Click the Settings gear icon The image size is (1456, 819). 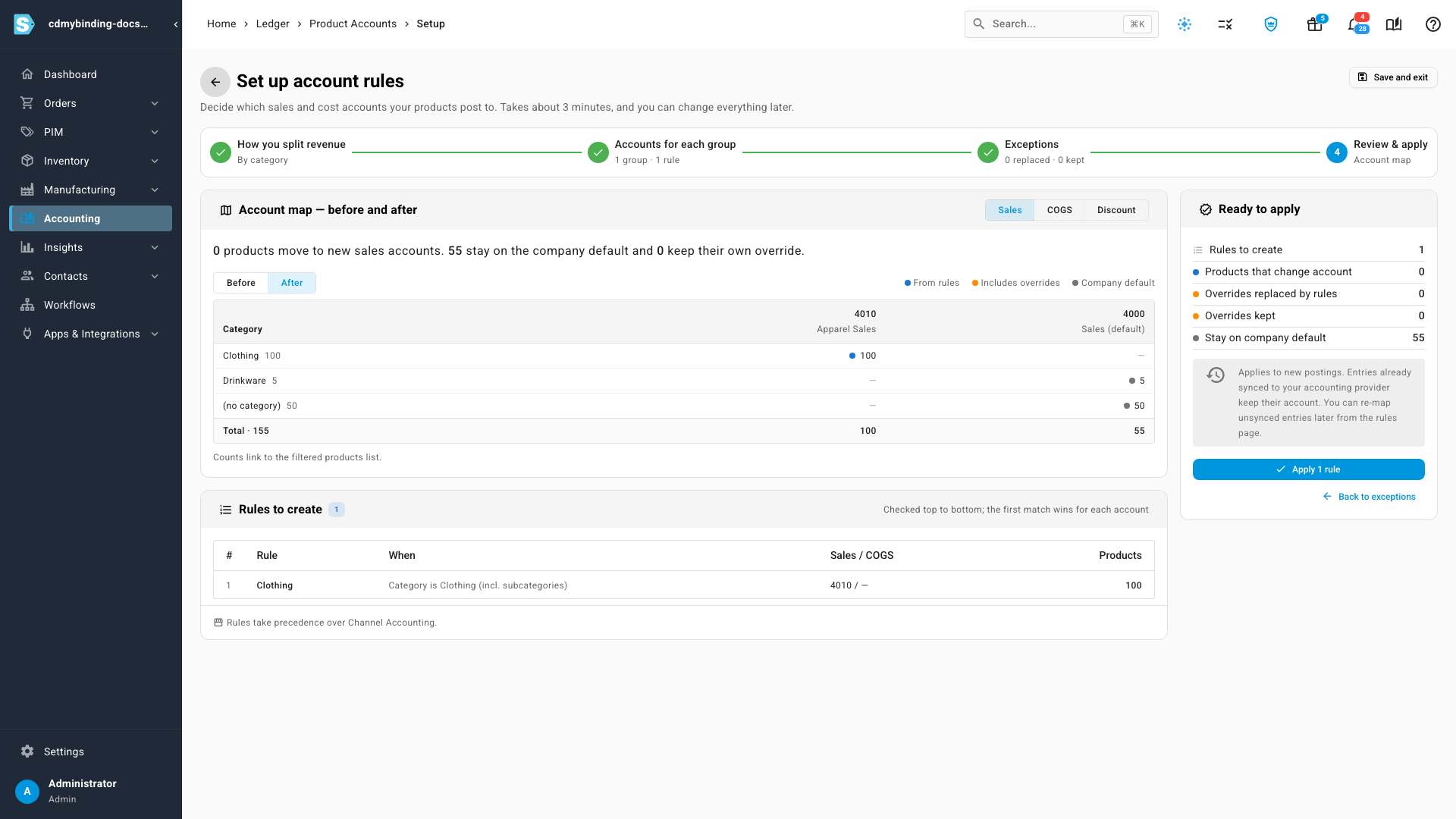click(x=27, y=752)
